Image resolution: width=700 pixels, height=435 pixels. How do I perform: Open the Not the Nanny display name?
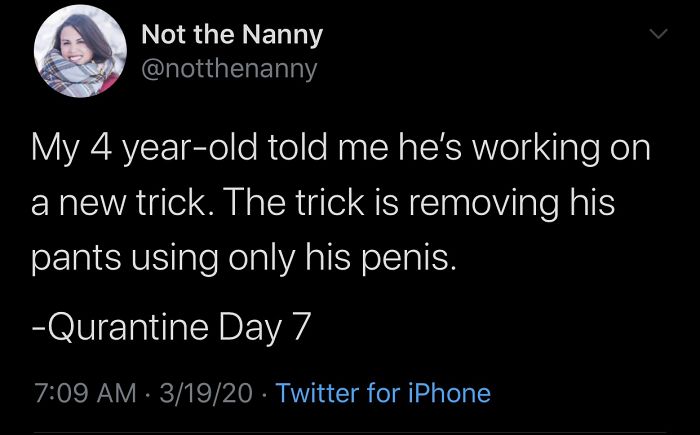pos(232,35)
